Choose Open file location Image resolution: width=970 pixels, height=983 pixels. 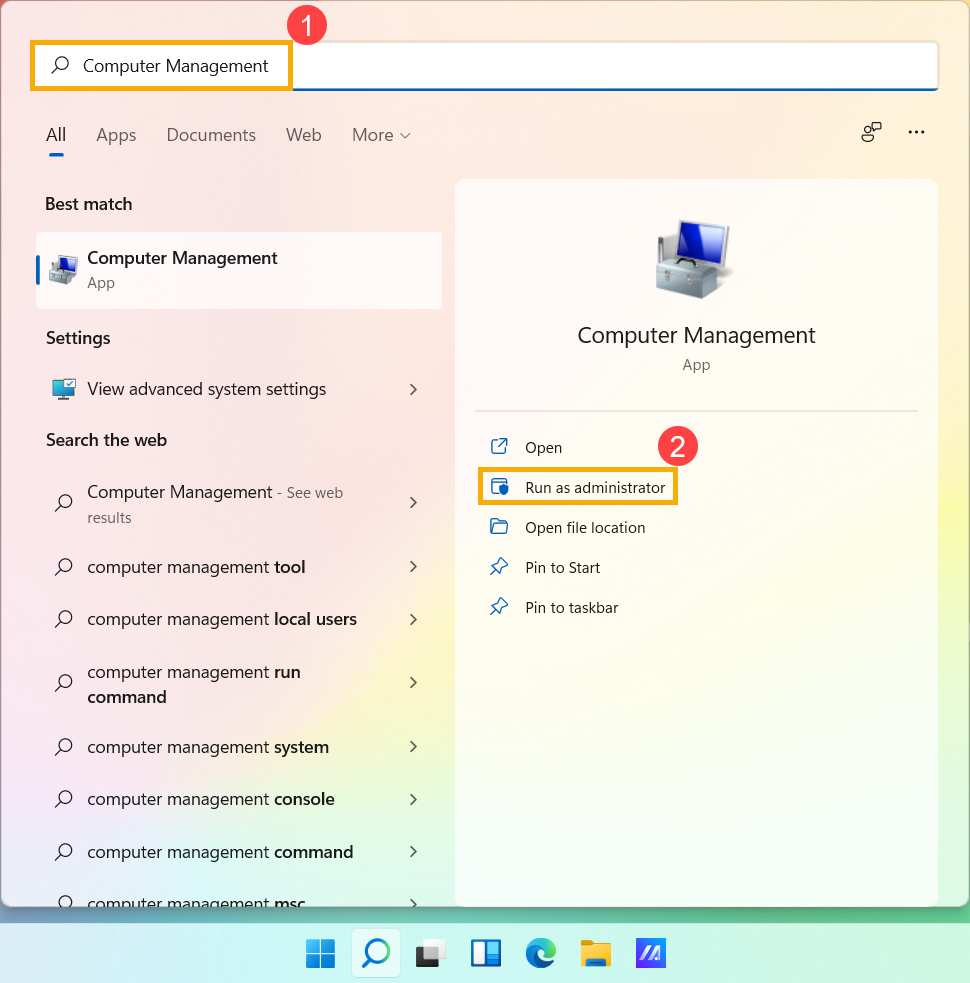(x=584, y=528)
